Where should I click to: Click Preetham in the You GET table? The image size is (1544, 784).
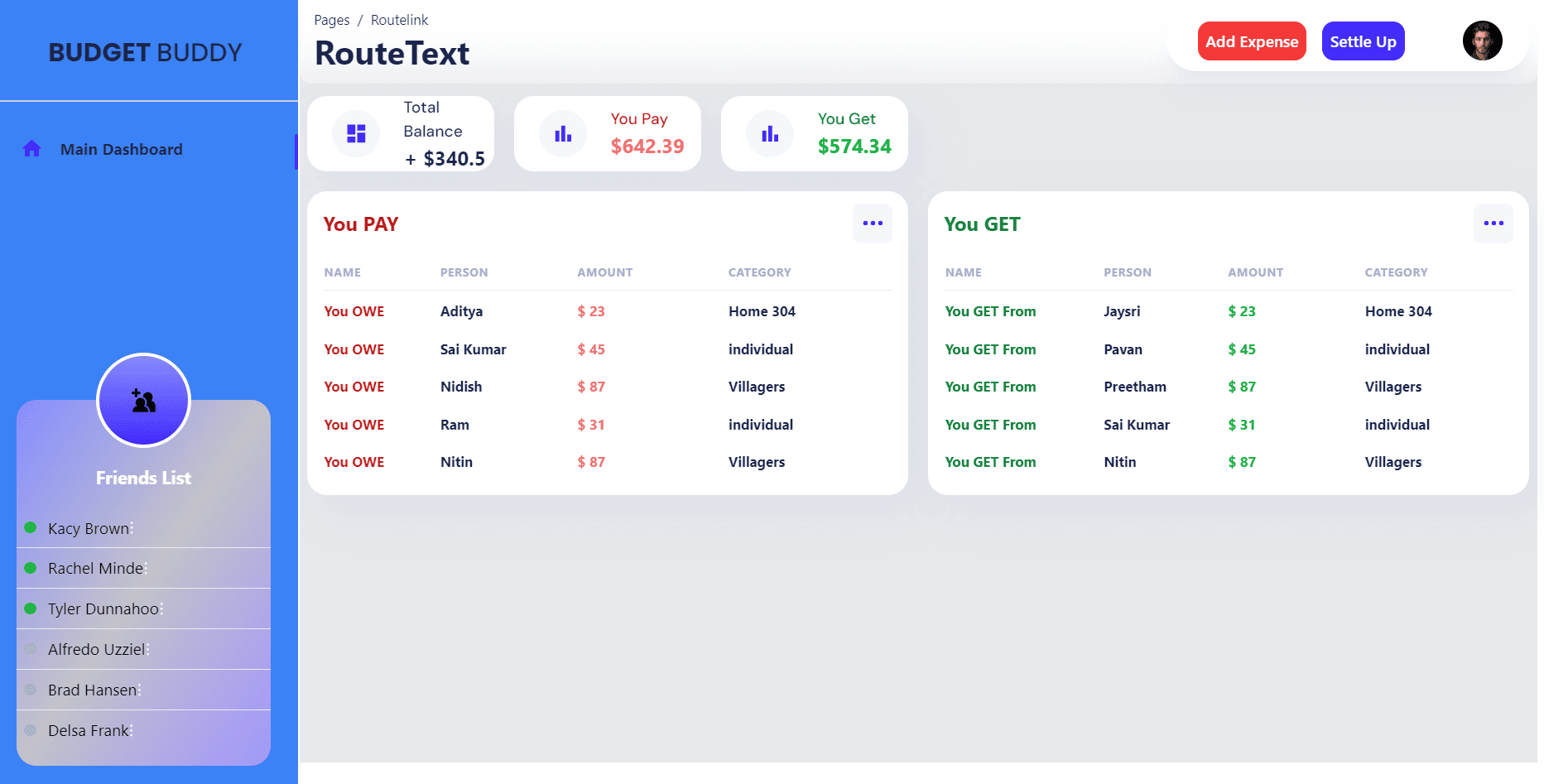pos(1135,387)
